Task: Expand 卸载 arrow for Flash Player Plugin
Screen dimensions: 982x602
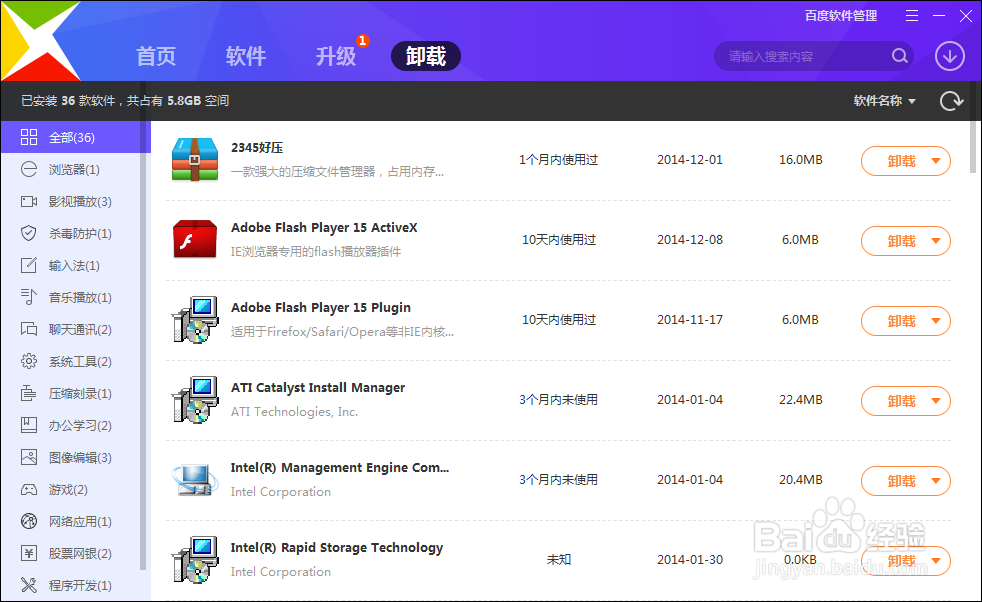Action: pyautogui.click(x=936, y=321)
